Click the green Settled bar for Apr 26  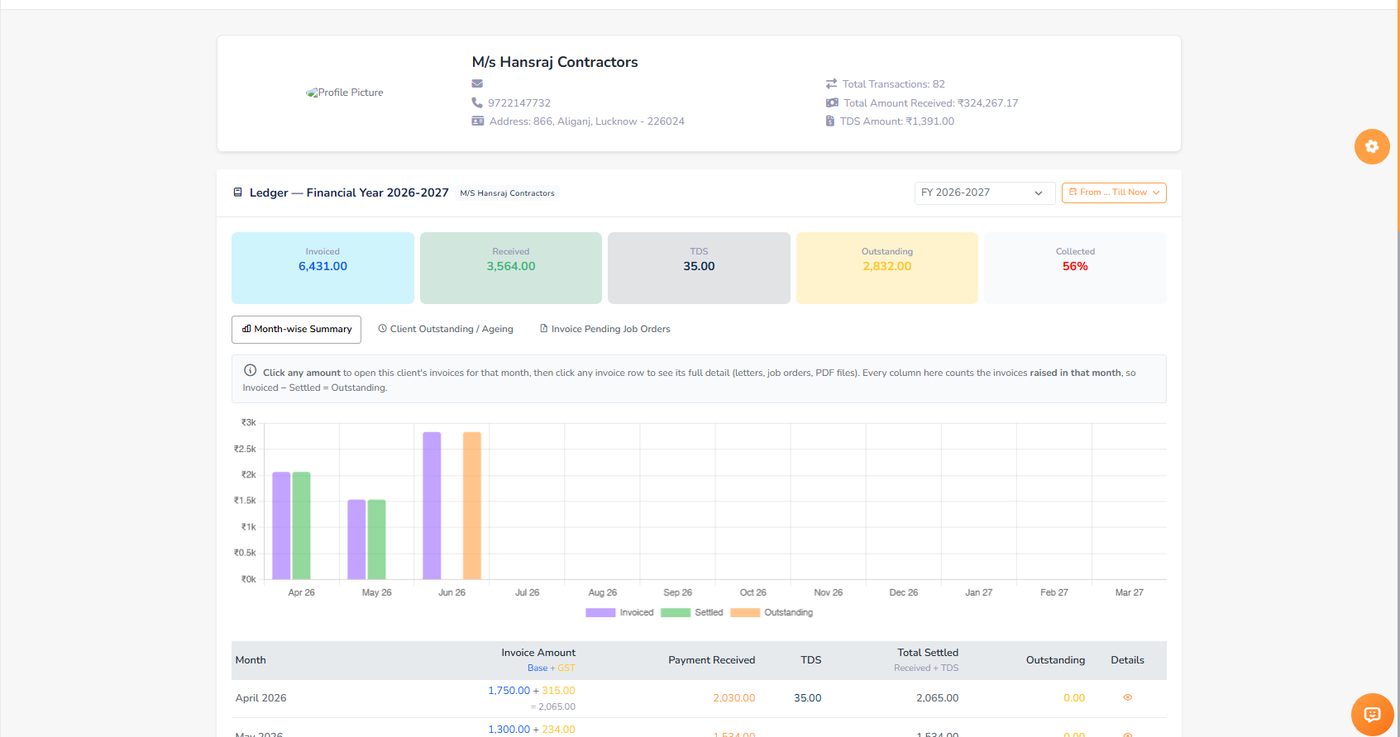pos(301,526)
